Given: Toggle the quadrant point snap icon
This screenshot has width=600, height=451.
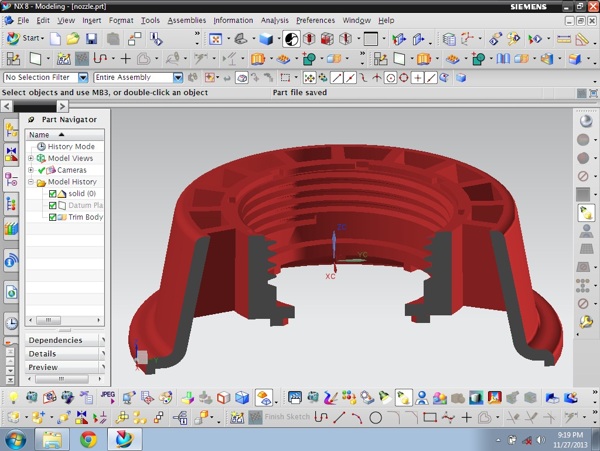Looking at the screenshot, I should (404, 78).
